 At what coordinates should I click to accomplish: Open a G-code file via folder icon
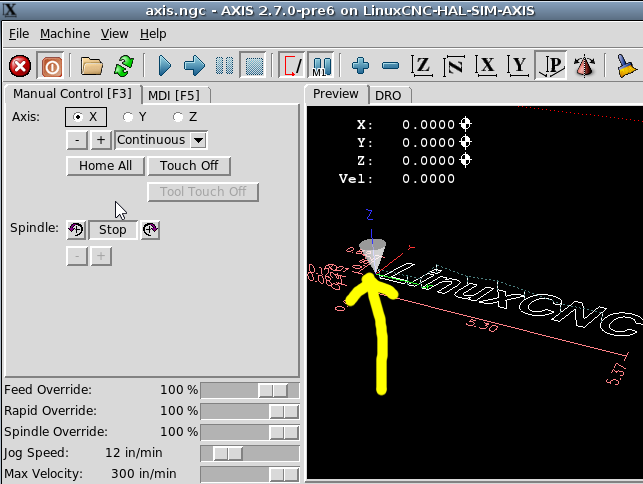[91, 66]
